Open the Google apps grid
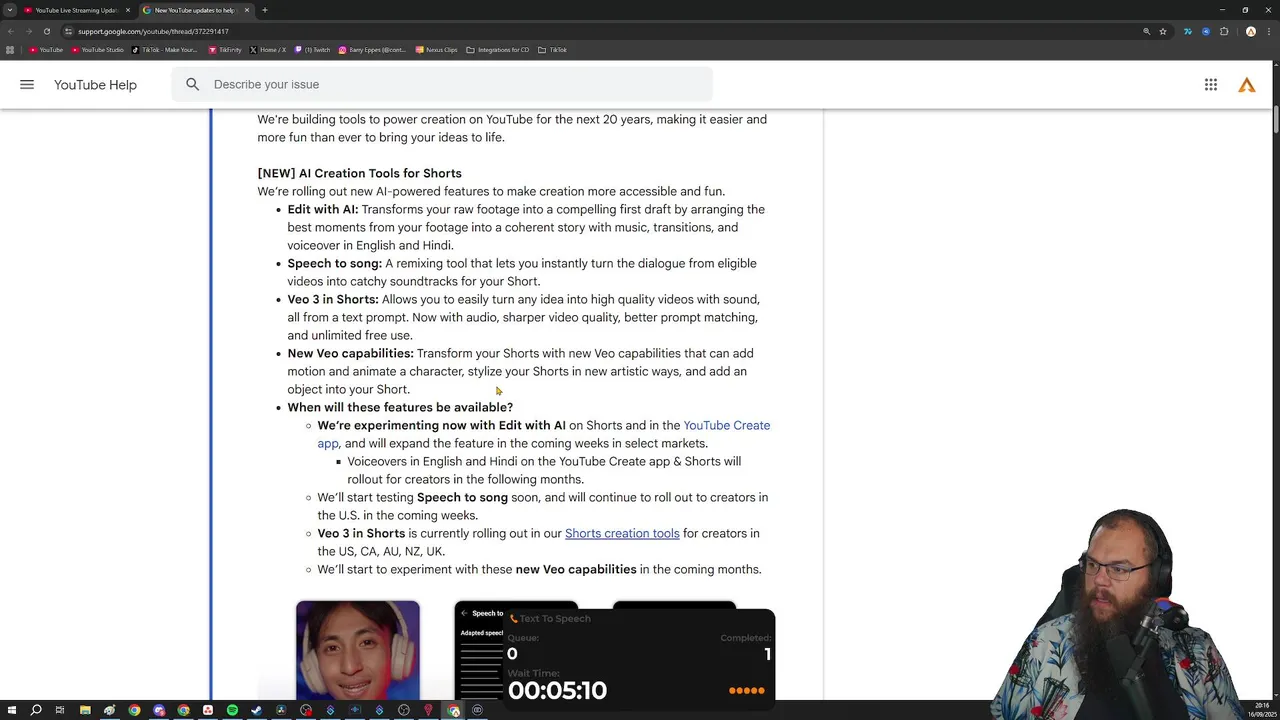 tap(1211, 85)
